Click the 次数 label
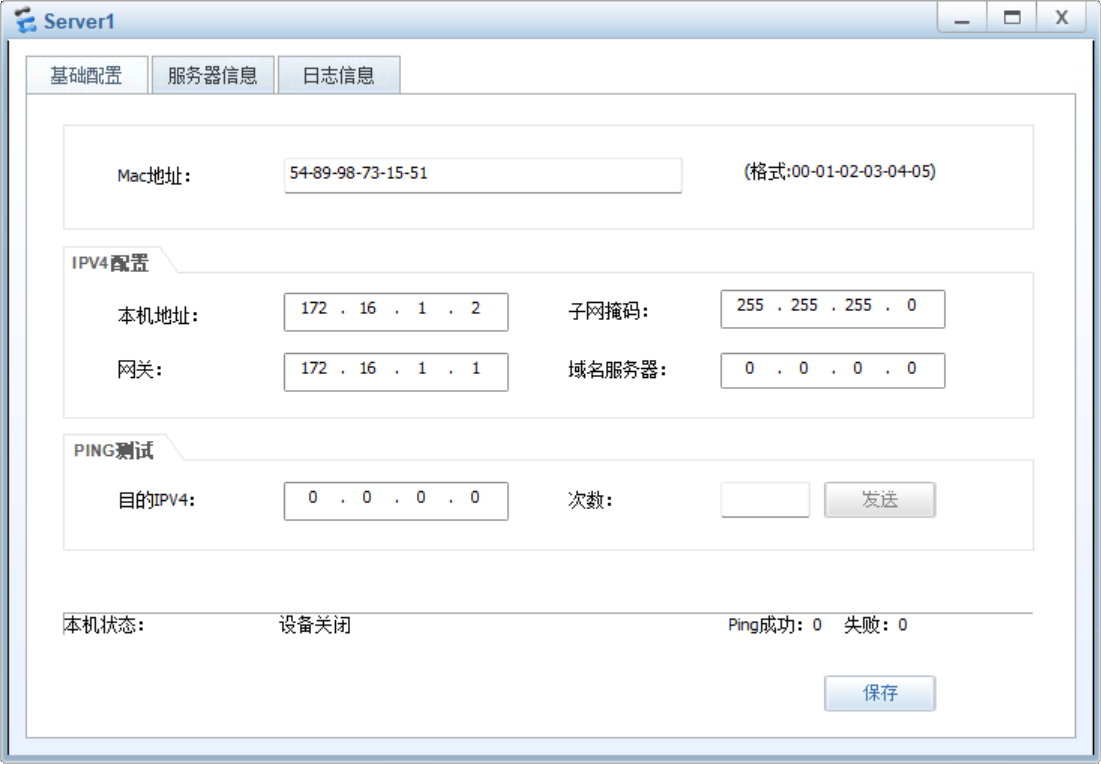Viewport: 1101px width, 764px height. point(590,500)
